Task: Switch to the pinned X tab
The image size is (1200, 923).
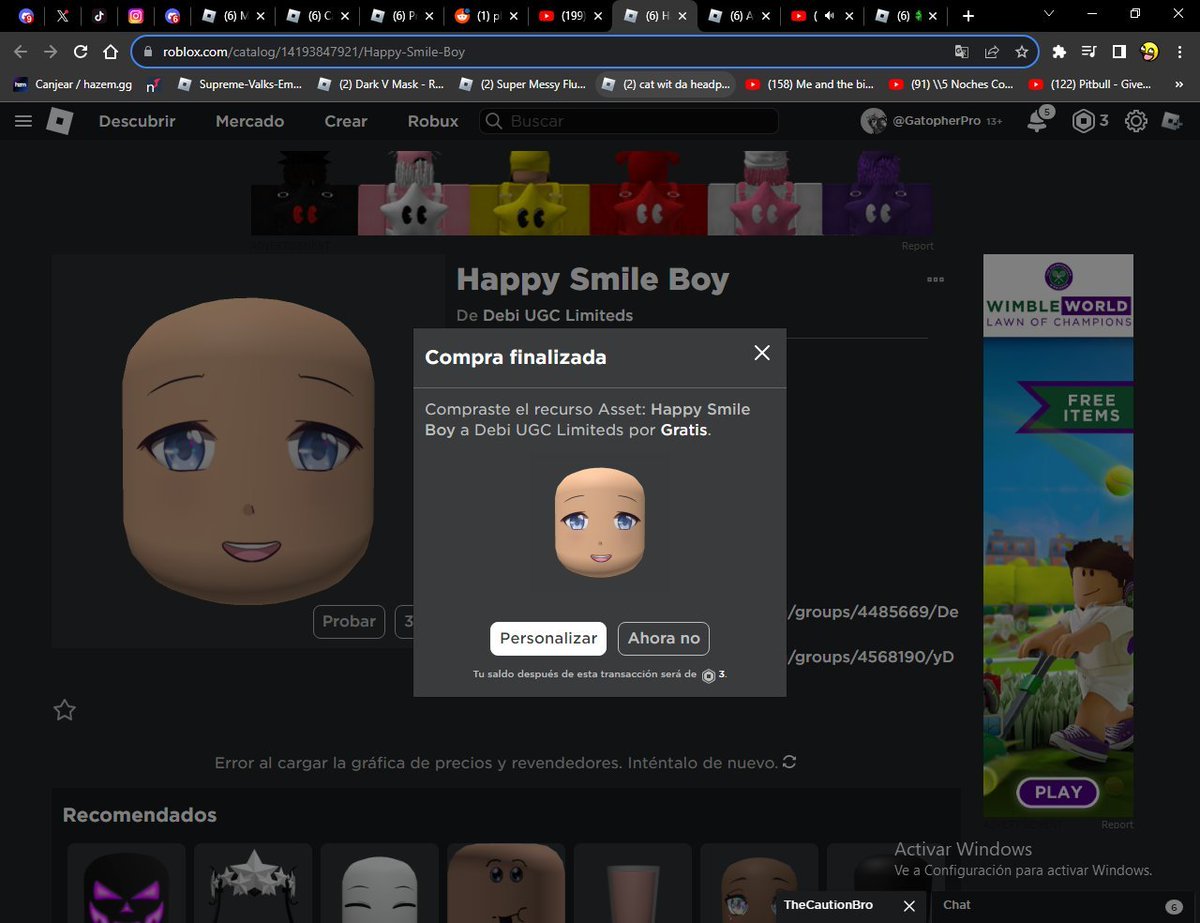Action: point(62,16)
